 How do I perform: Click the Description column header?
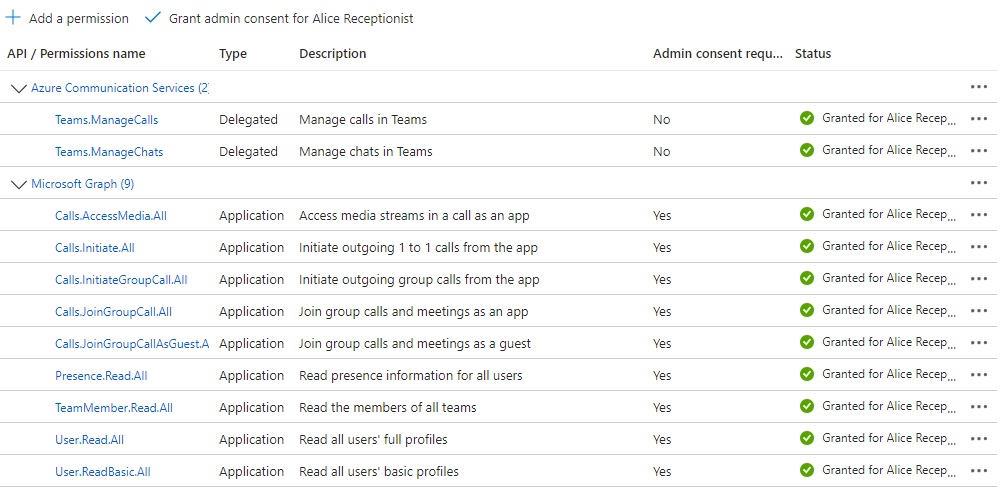point(333,54)
